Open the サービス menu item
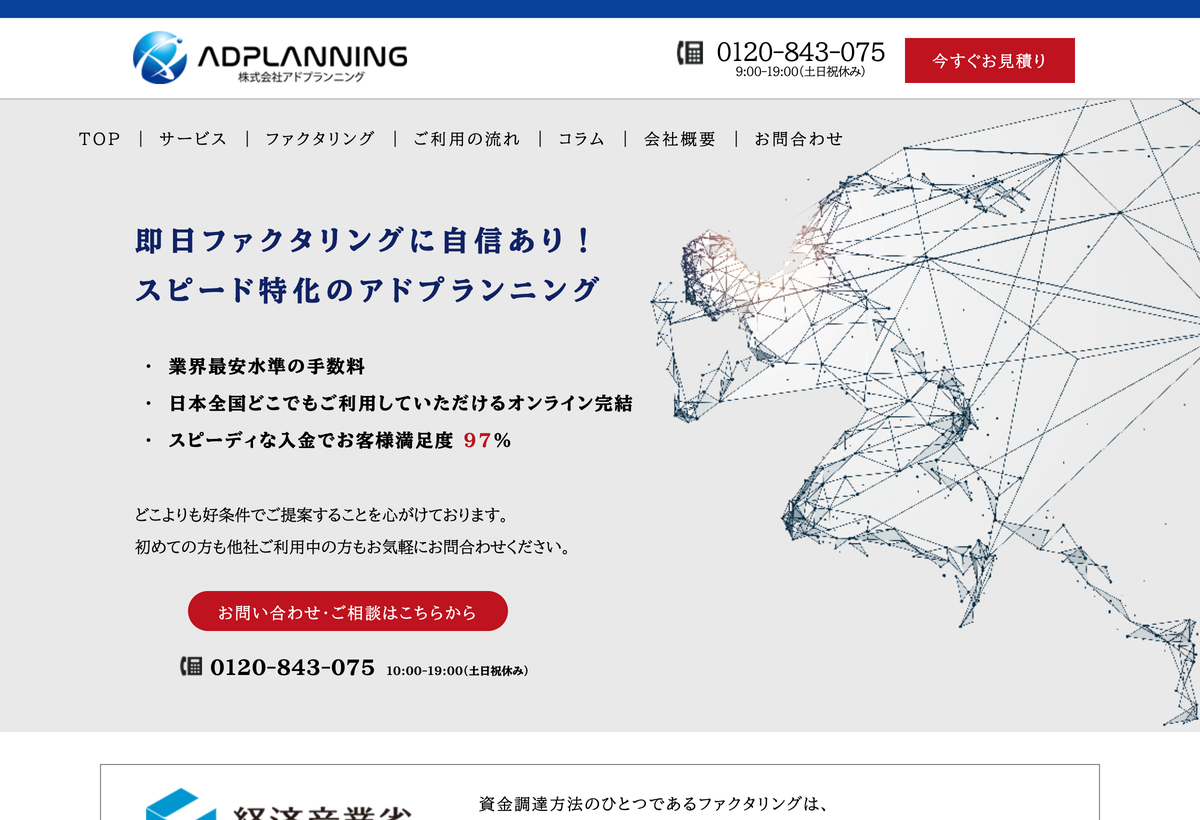This screenshot has width=1200, height=820. [193, 139]
